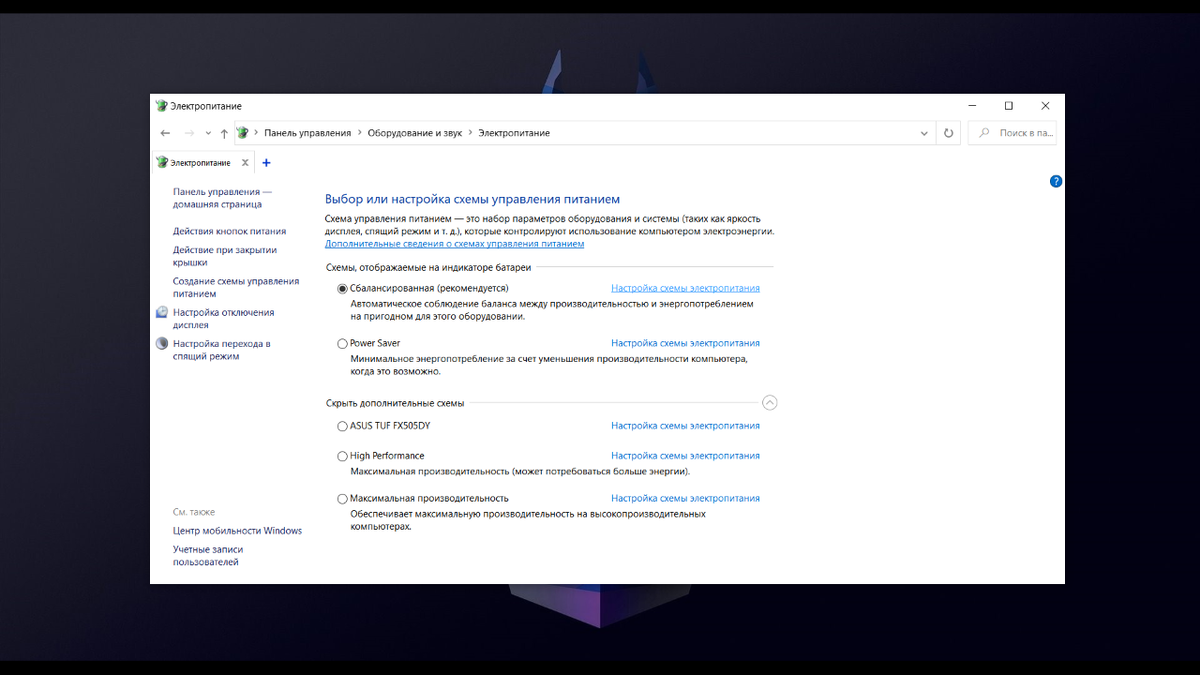Select Power Saver plan
Viewport: 1200px width, 675px height.
(343, 343)
